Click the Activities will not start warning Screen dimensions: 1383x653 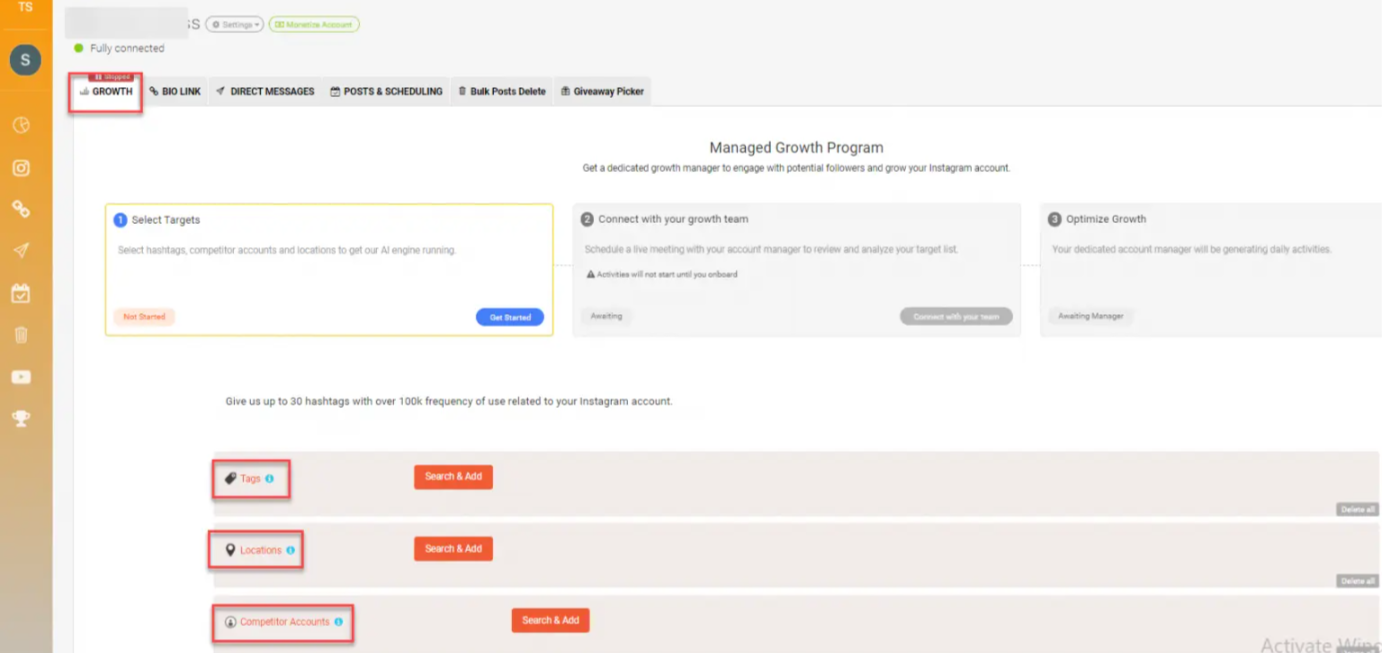coord(662,274)
